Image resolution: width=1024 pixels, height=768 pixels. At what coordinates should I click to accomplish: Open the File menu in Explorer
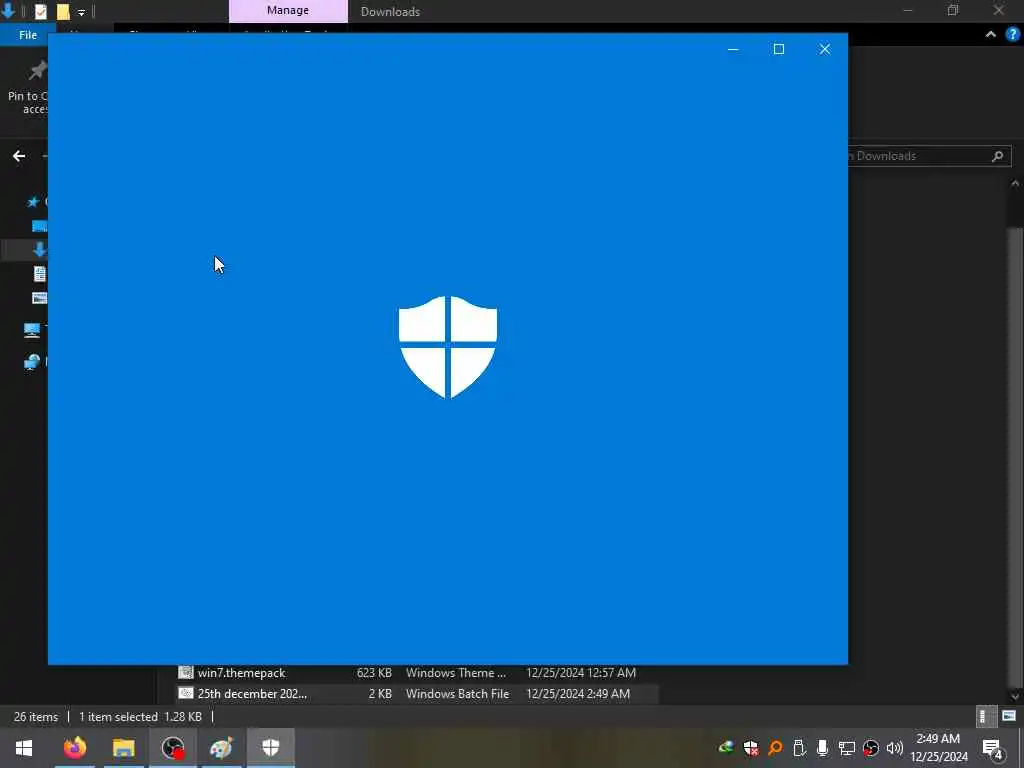pos(27,35)
